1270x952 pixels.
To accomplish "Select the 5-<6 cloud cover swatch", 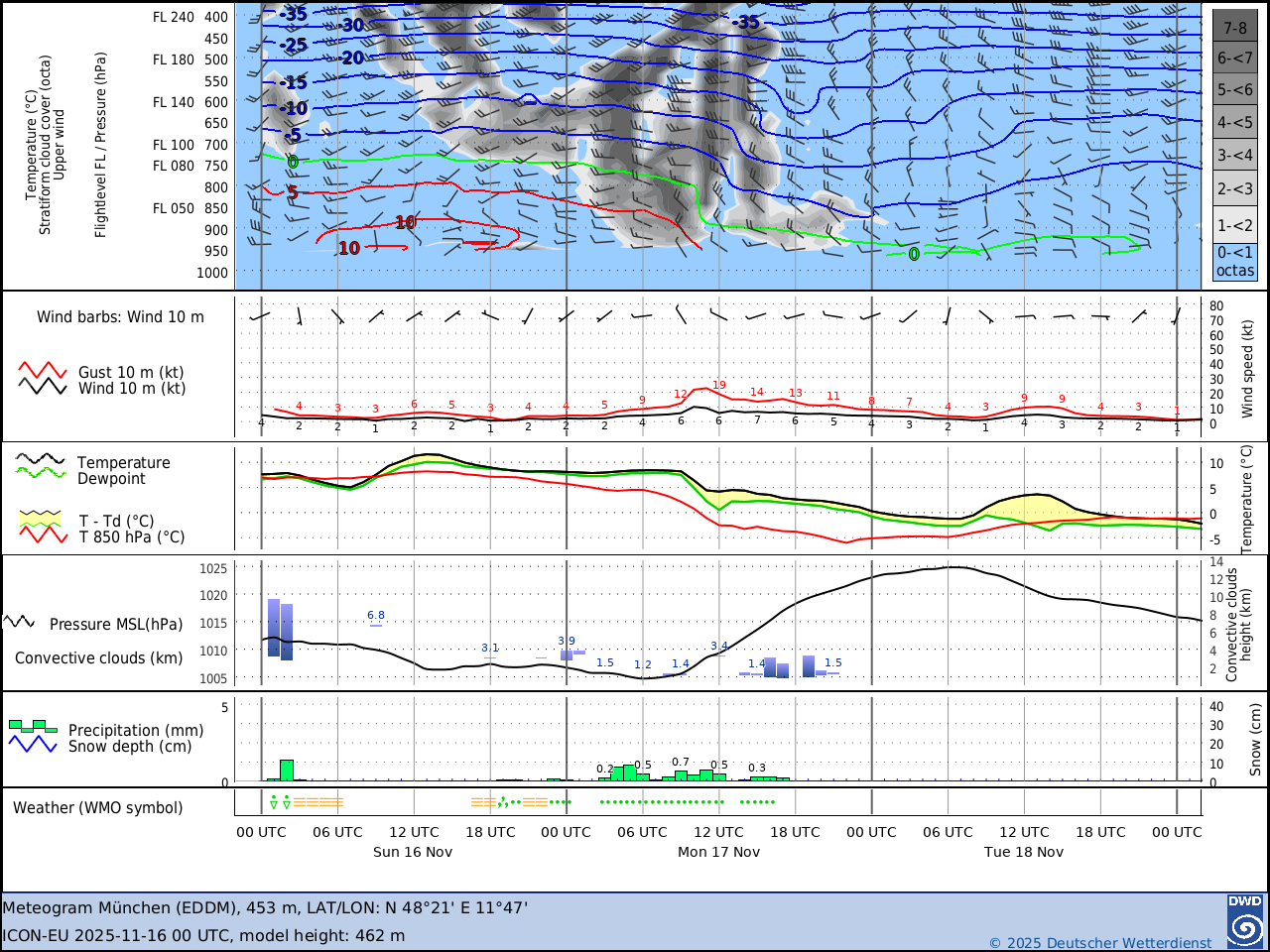I will click(x=1235, y=89).
